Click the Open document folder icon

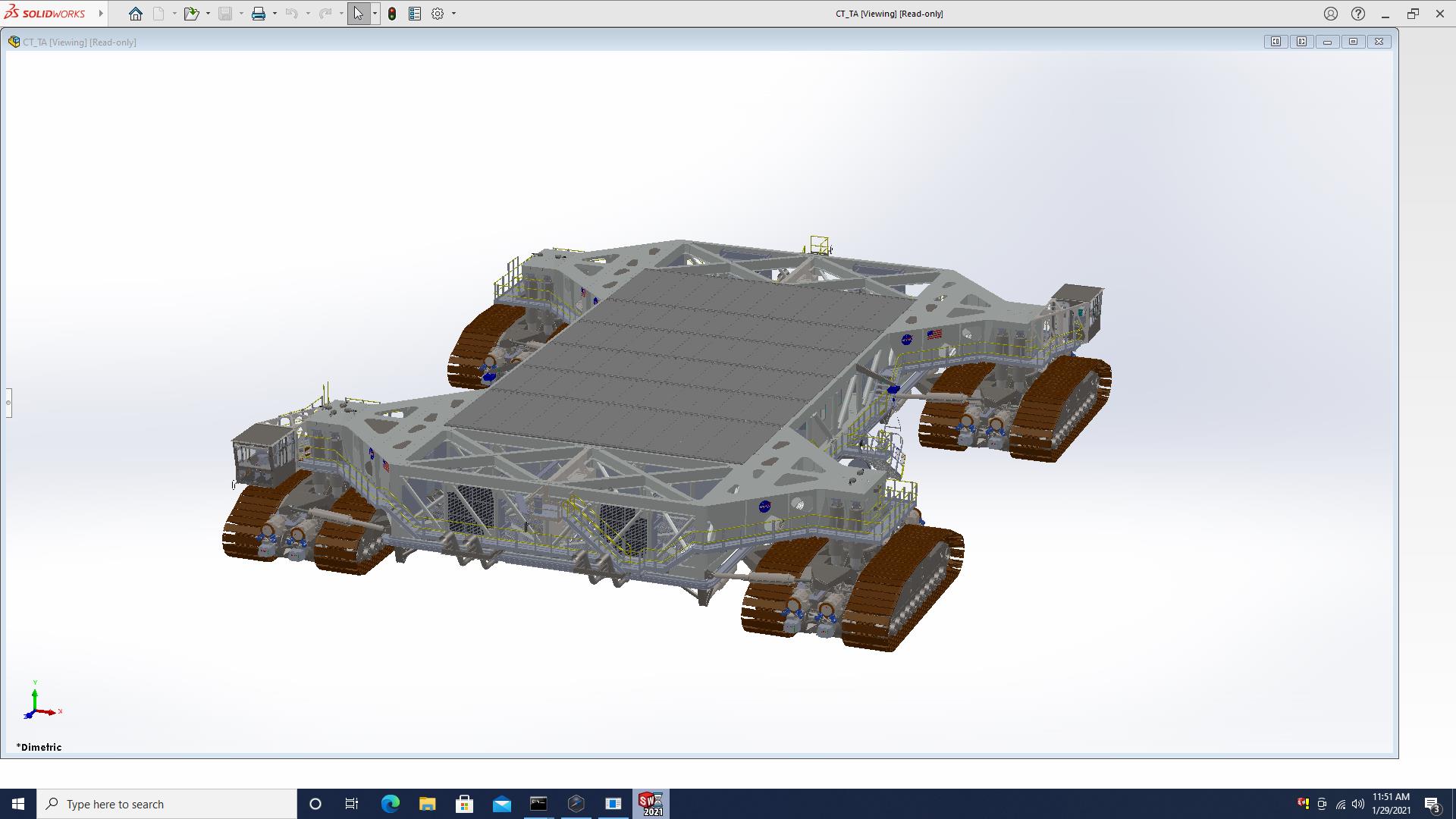[x=191, y=14]
